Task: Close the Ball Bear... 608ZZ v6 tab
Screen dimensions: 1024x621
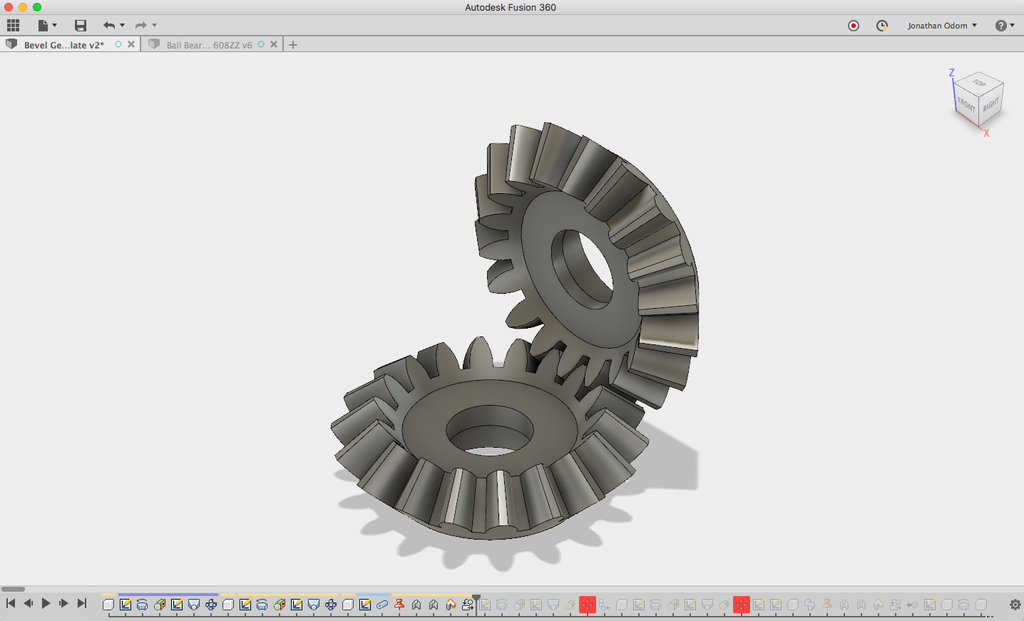Action: click(x=274, y=44)
